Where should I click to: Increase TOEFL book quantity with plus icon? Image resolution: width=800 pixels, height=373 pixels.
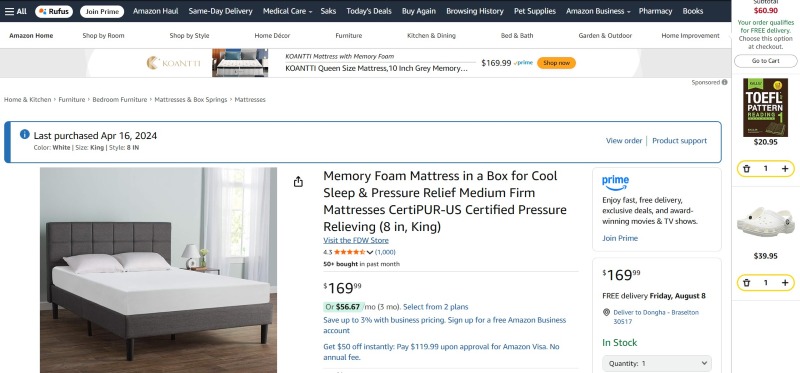click(785, 168)
